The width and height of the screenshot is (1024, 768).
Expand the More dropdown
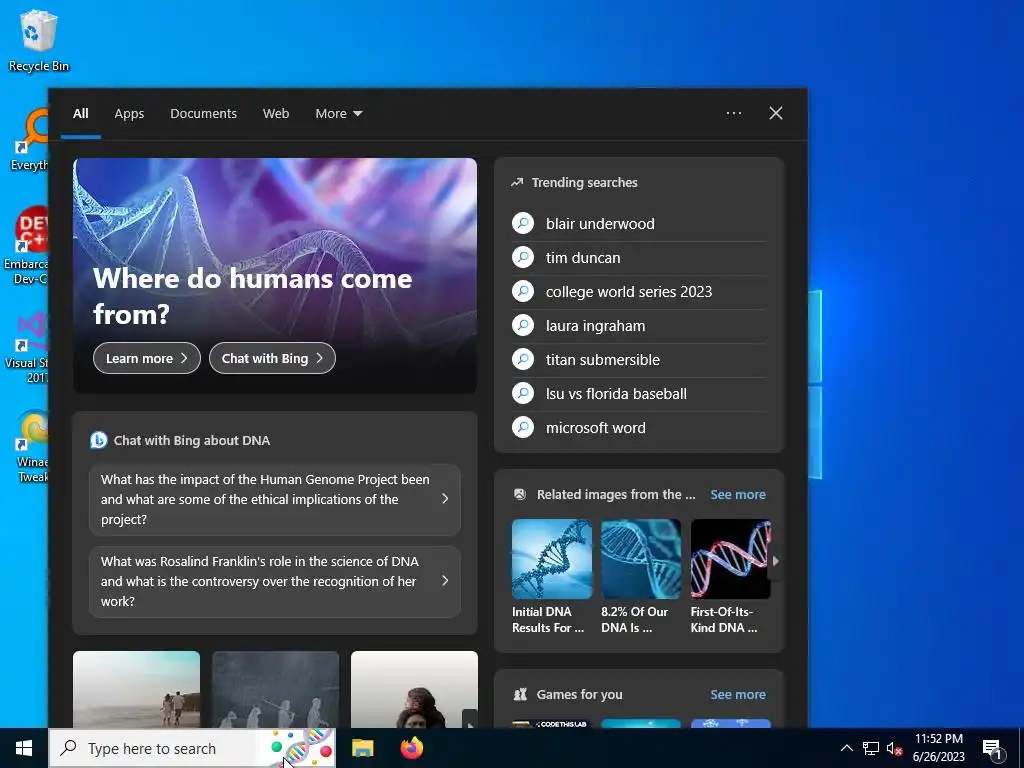point(338,114)
